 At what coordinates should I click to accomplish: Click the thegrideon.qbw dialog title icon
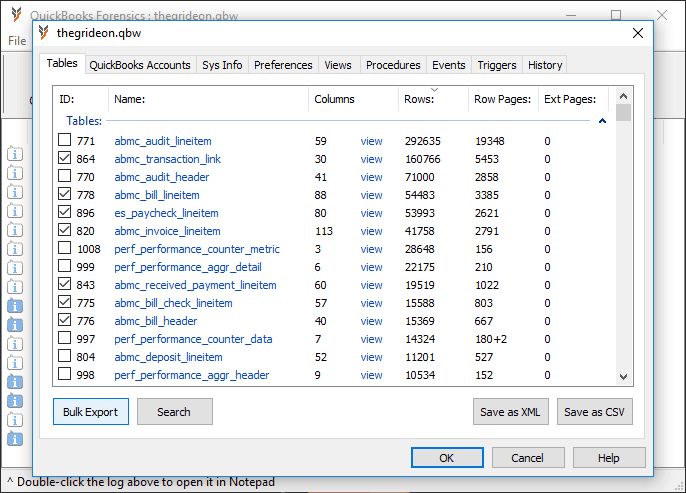pyautogui.click(x=44, y=33)
